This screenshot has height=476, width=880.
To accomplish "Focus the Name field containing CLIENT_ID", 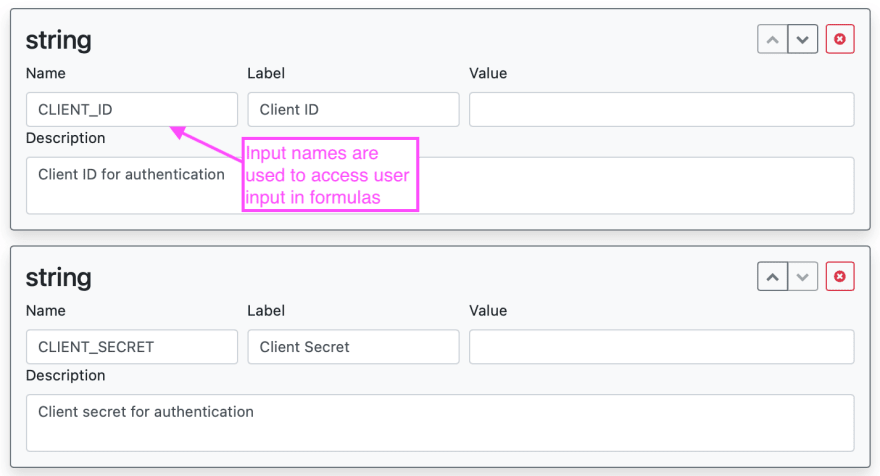I will [132, 109].
